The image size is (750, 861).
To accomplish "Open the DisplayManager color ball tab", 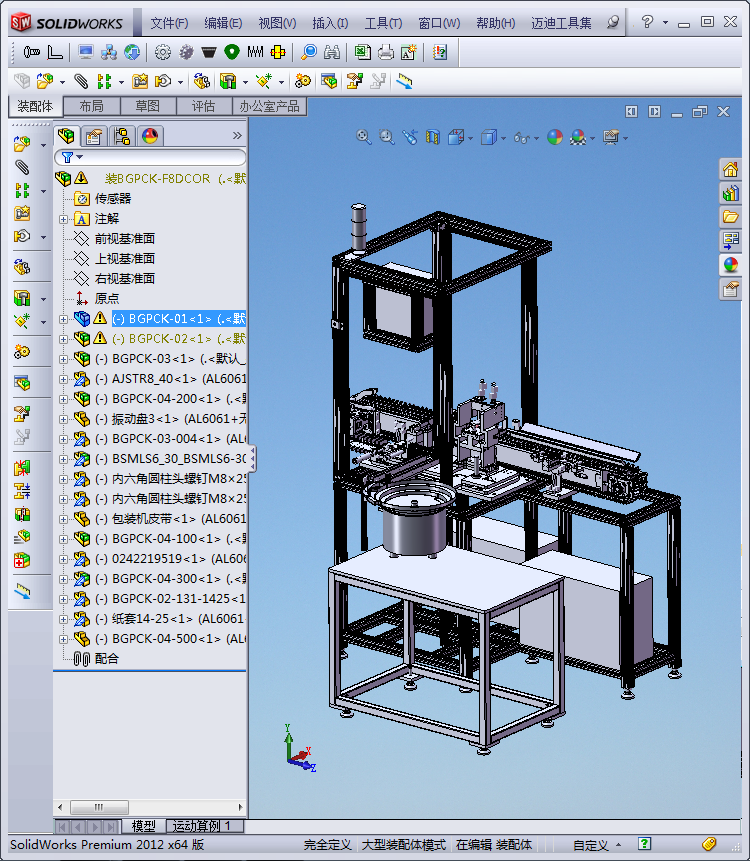I will 150,136.
